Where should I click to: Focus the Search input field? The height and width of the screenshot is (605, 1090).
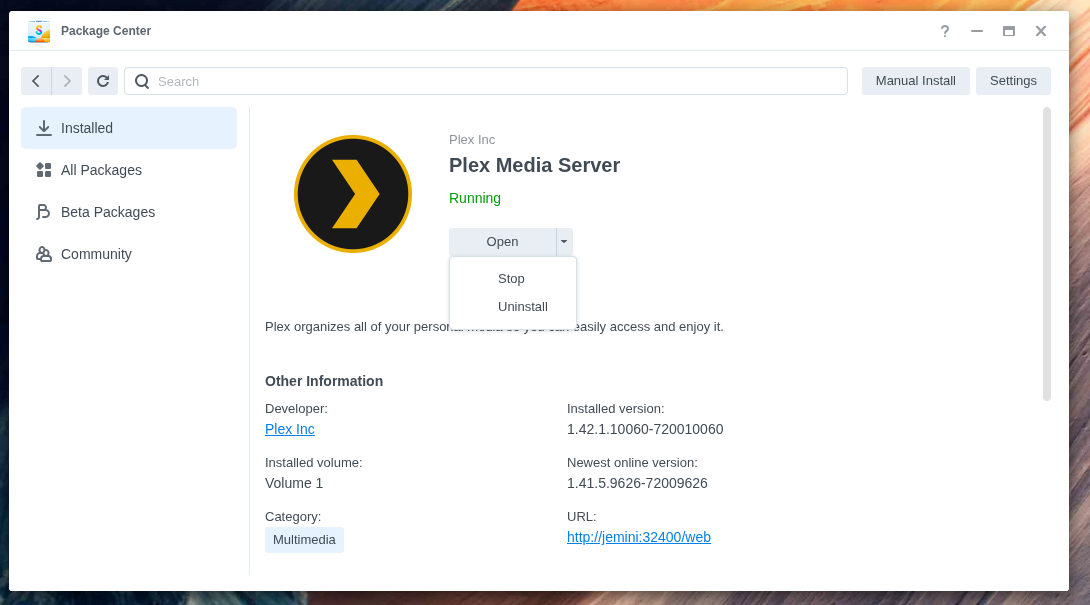[x=486, y=81]
